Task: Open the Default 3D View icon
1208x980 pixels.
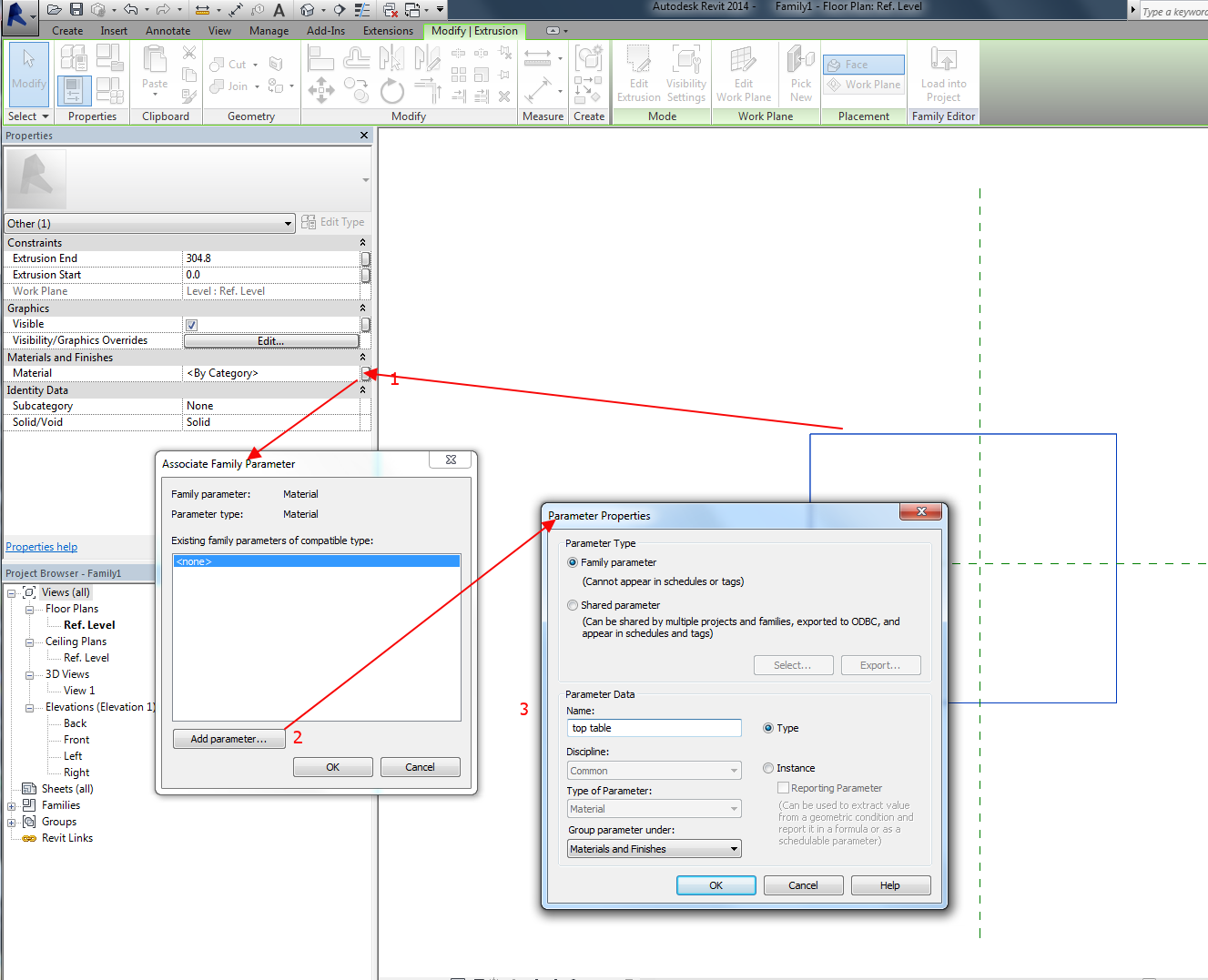Action: (309, 9)
